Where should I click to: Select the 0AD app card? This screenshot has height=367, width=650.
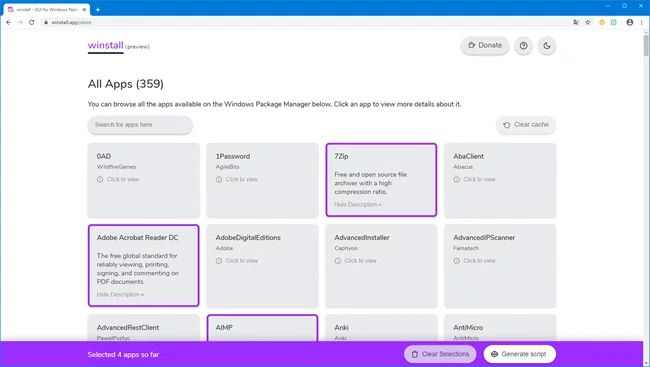coord(143,180)
